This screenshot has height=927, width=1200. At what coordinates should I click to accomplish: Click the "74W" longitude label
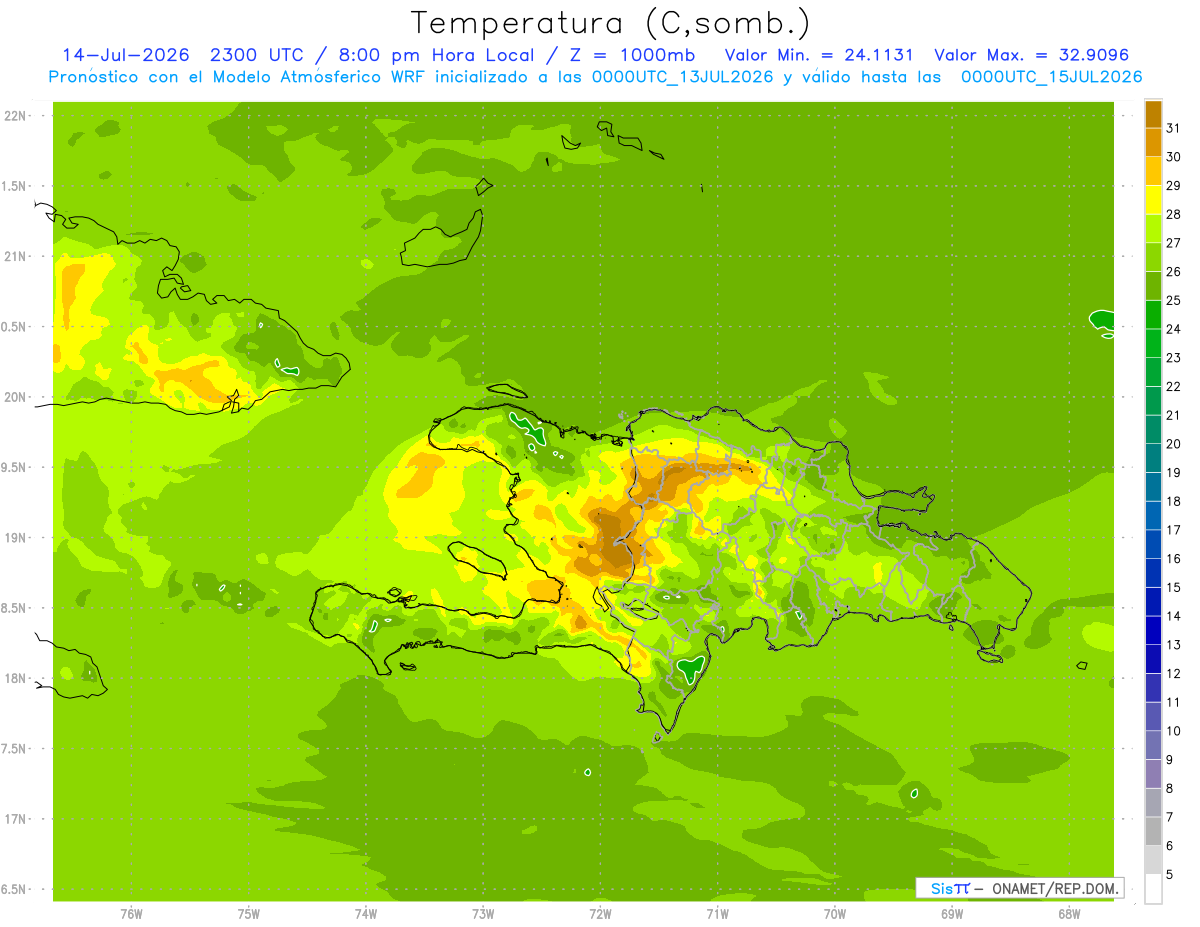pyautogui.click(x=366, y=913)
